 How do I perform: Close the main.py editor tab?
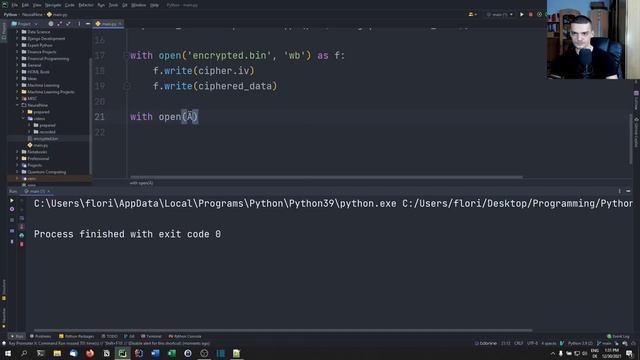click(120, 24)
